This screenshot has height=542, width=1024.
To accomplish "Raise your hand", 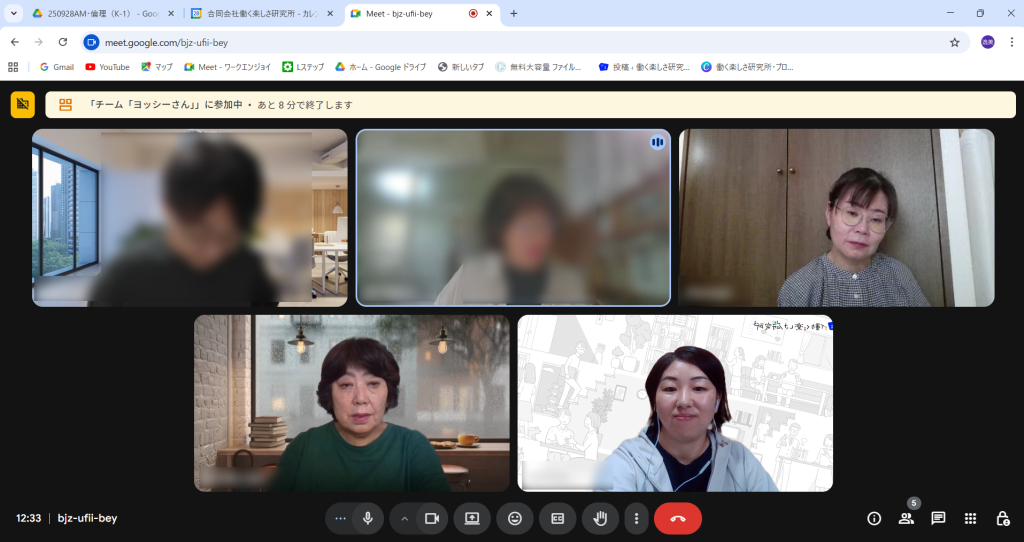I will coord(601,518).
